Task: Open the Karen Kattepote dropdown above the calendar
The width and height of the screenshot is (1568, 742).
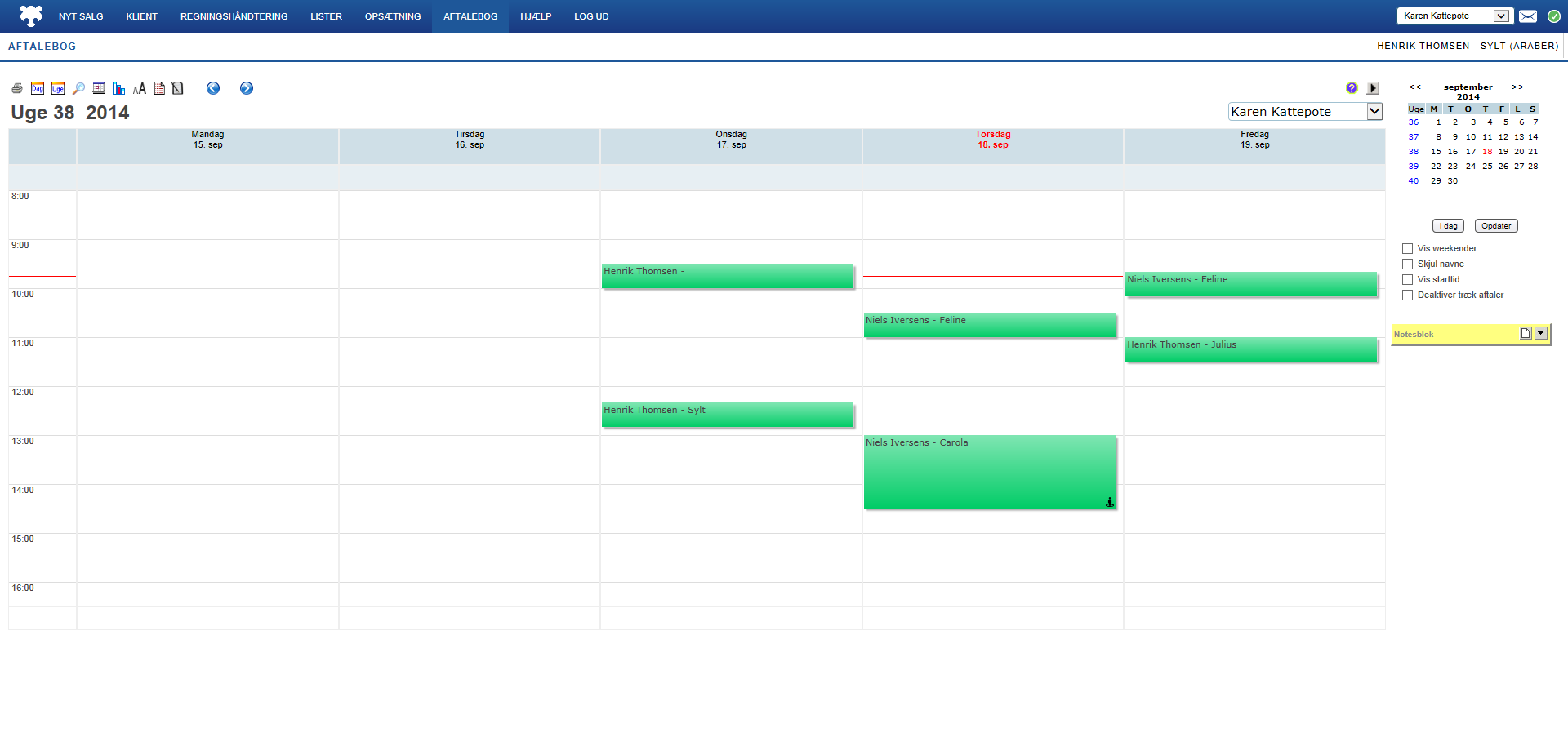Action: (1374, 112)
